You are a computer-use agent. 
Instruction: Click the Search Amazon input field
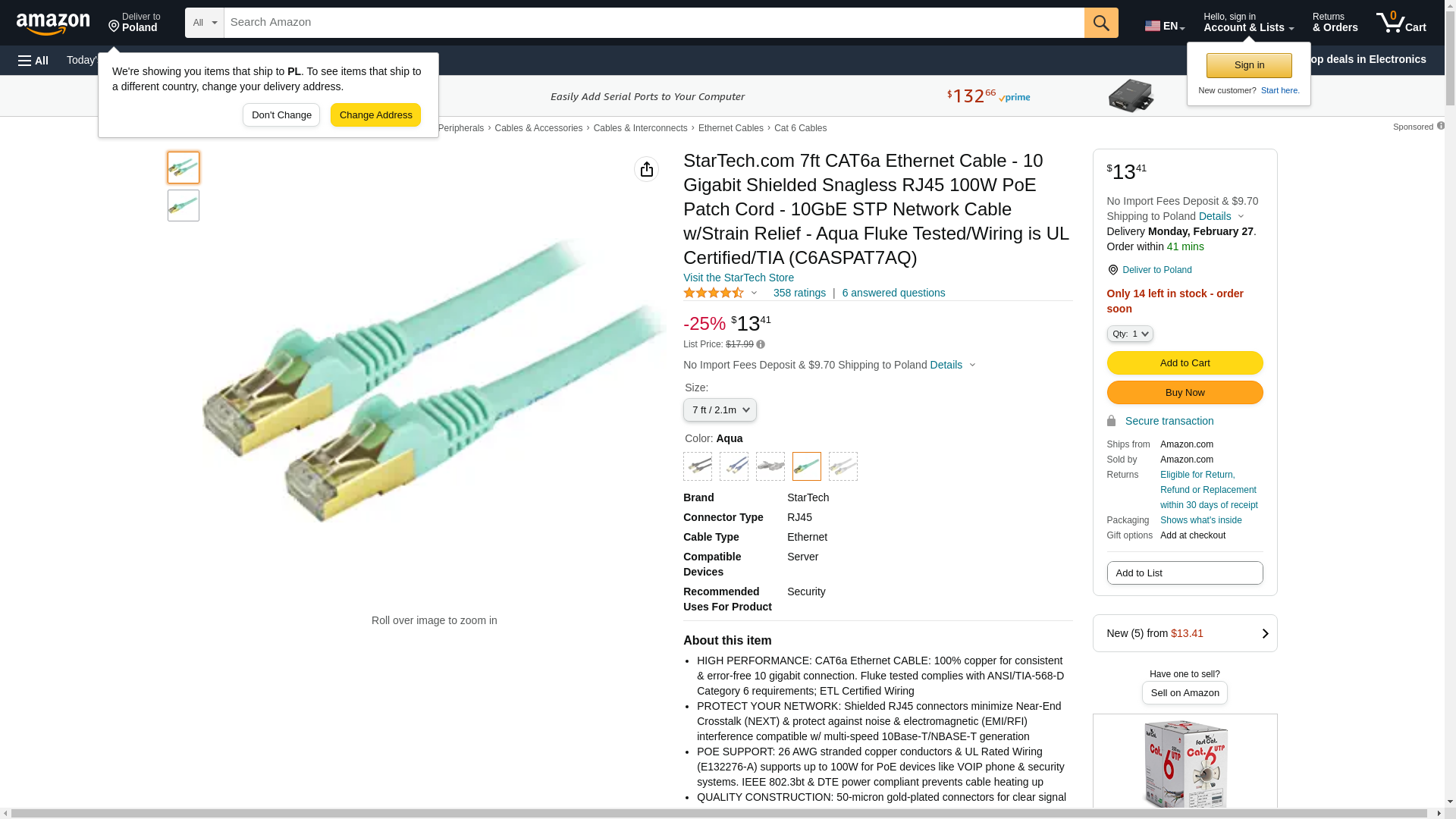tap(654, 23)
